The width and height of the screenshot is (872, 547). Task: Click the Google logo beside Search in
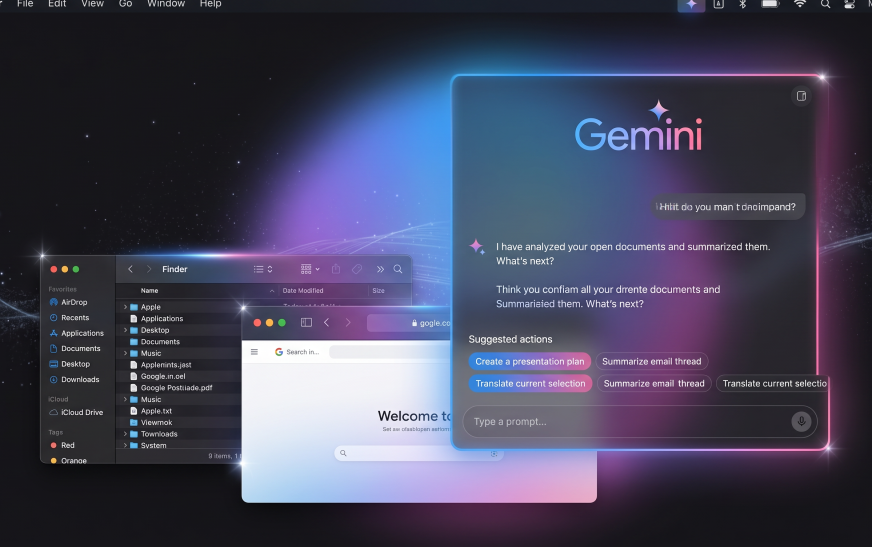tap(279, 352)
